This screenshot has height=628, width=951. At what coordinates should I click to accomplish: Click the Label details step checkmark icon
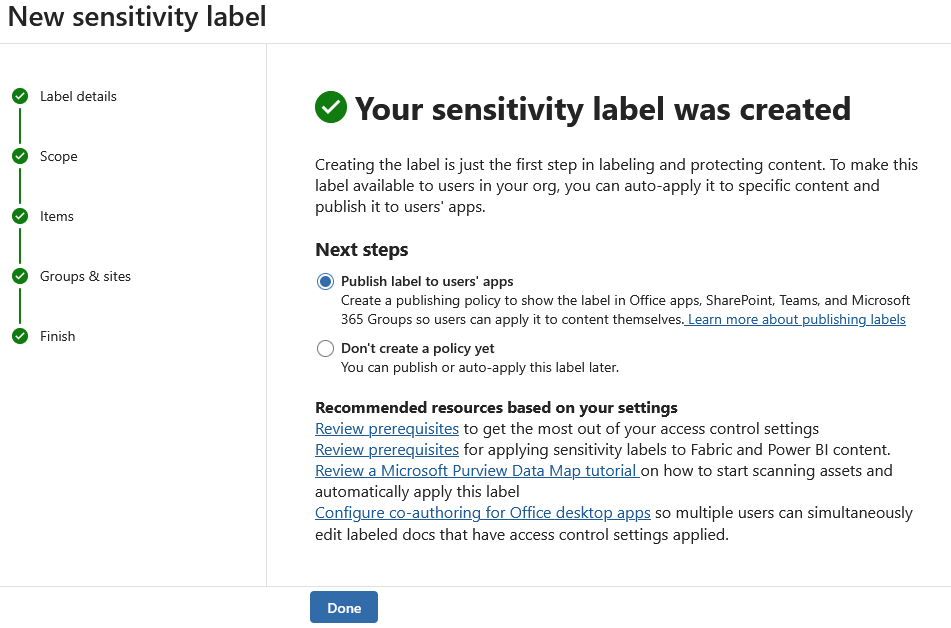pyautogui.click(x=19, y=96)
